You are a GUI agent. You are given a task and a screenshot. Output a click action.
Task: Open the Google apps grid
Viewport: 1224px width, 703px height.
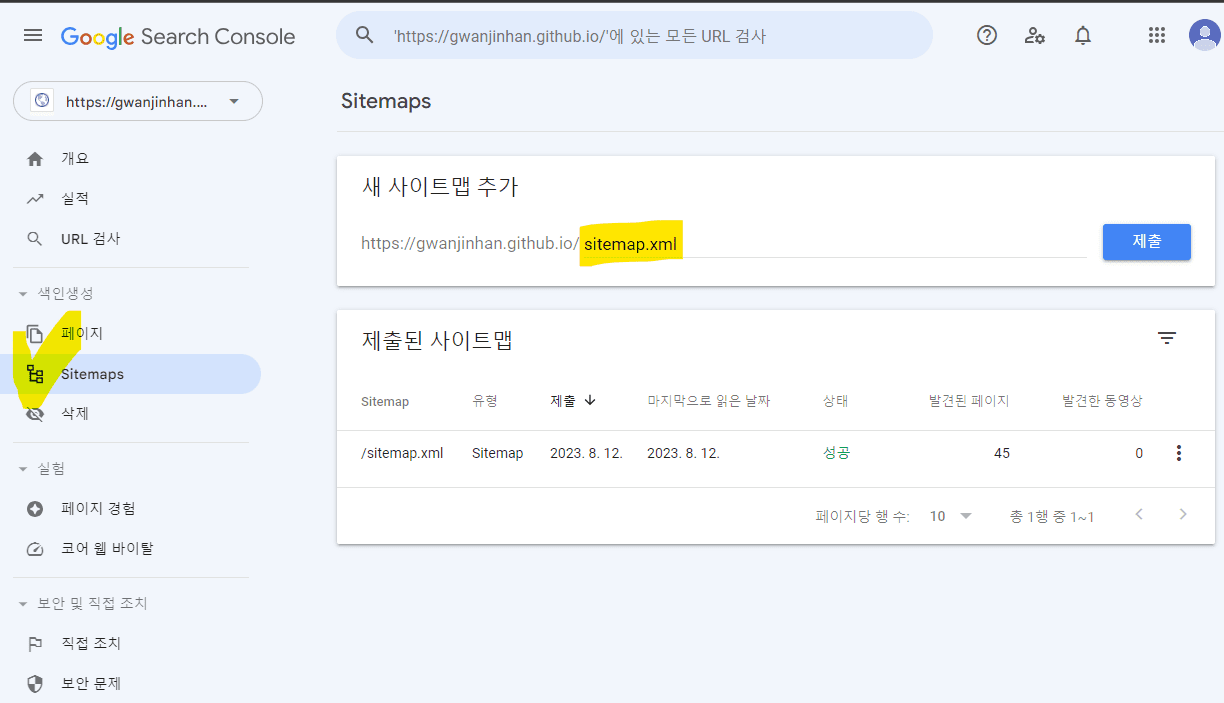[1157, 36]
